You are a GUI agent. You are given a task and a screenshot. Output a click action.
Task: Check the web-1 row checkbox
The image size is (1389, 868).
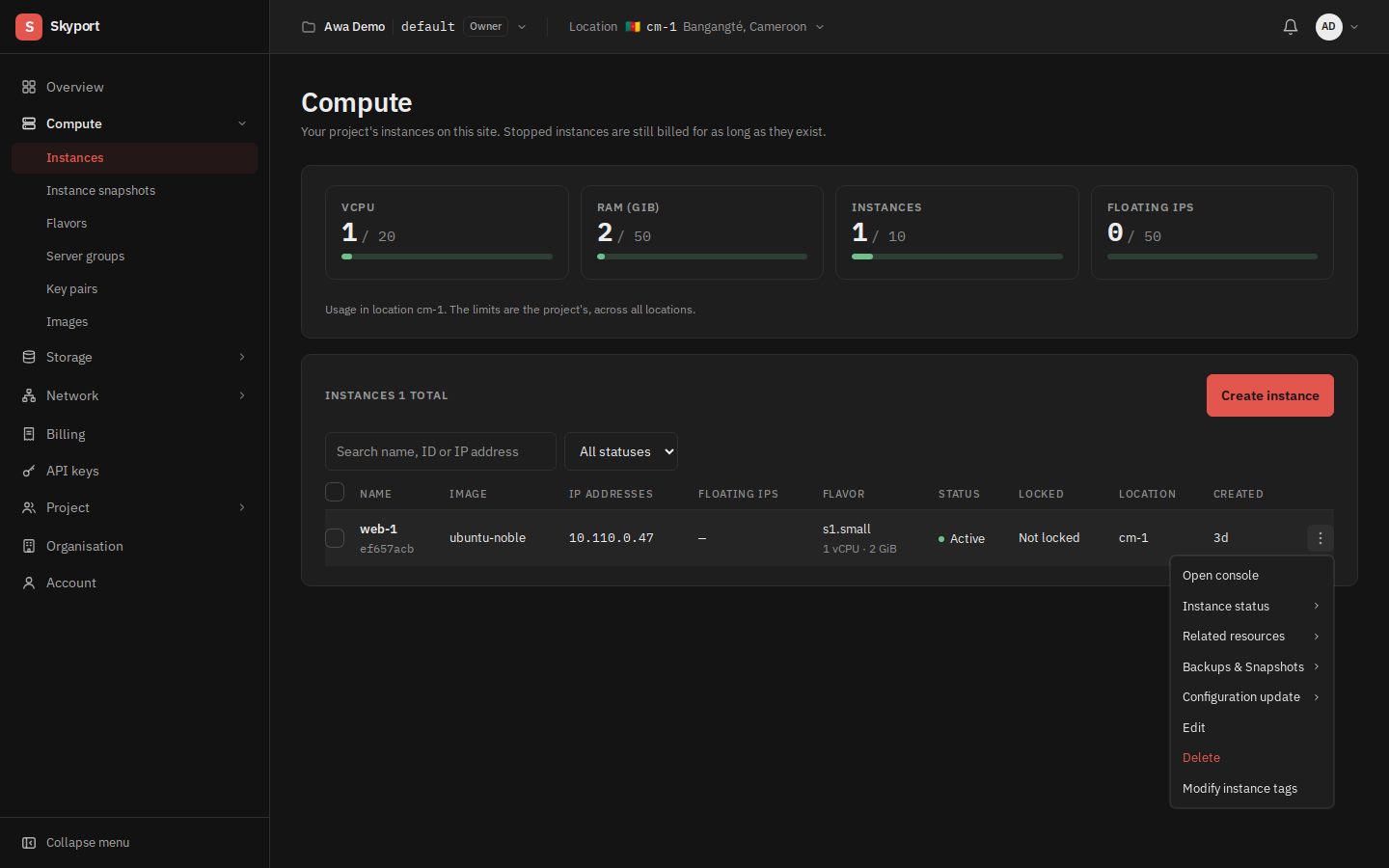point(335,538)
